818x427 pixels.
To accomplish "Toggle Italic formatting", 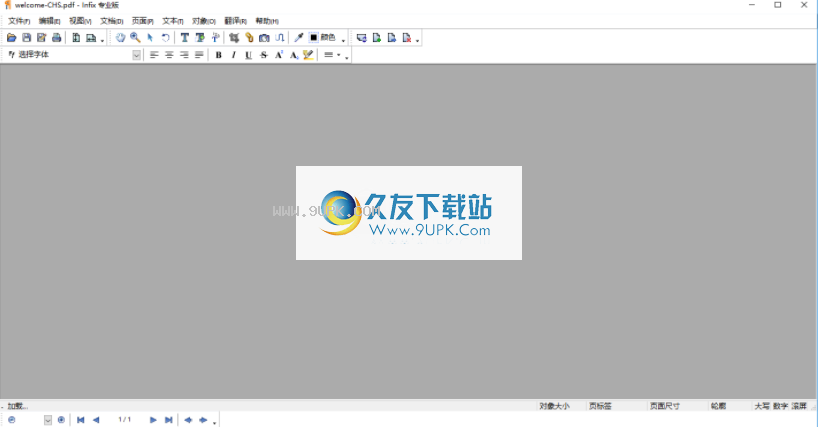I will tap(234, 55).
